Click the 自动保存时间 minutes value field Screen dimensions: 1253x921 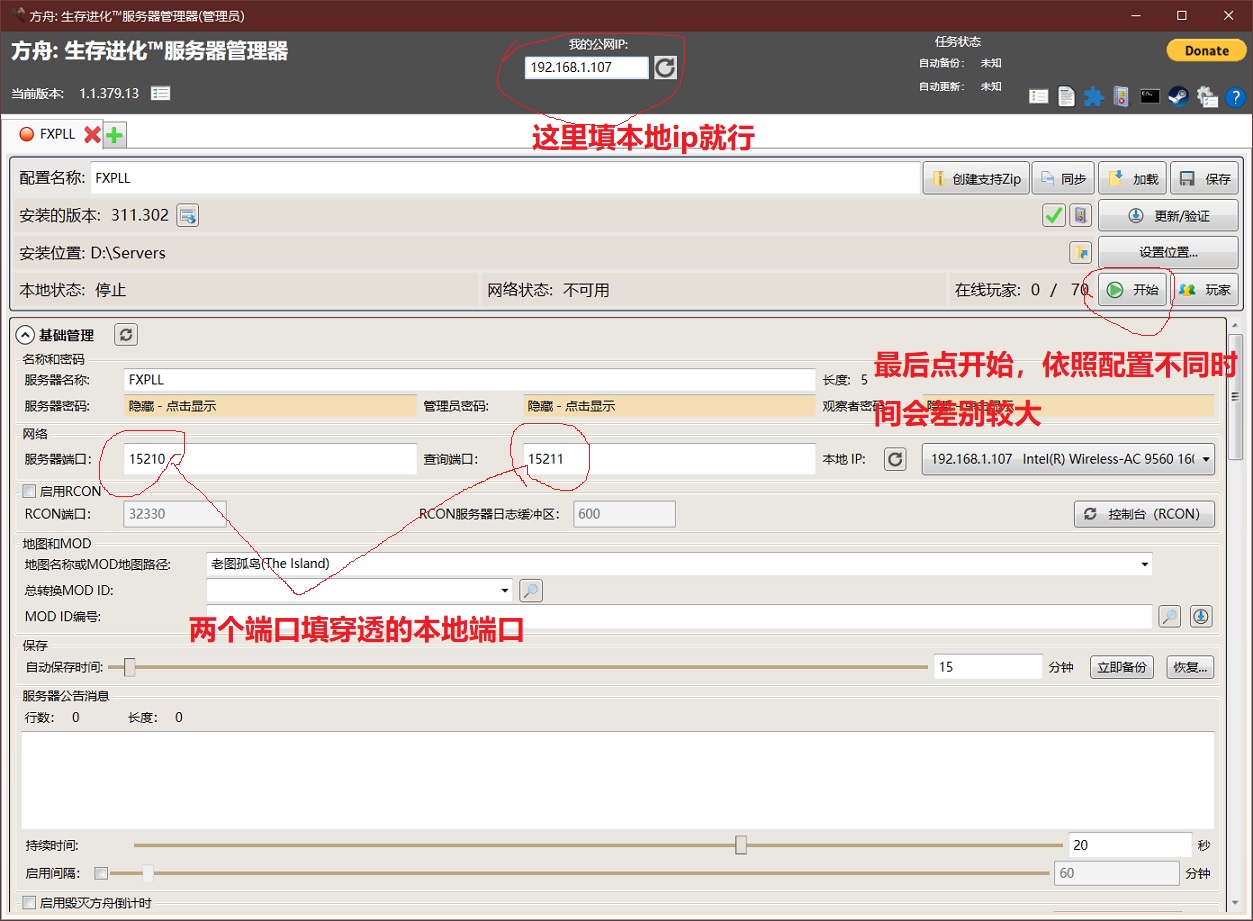coord(988,667)
